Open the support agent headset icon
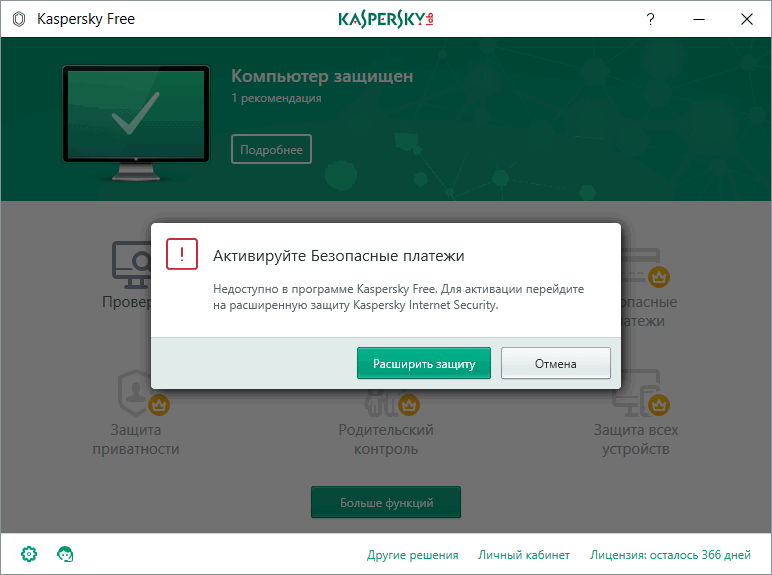Image resolution: width=772 pixels, height=575 pixels. click(65, 554)
